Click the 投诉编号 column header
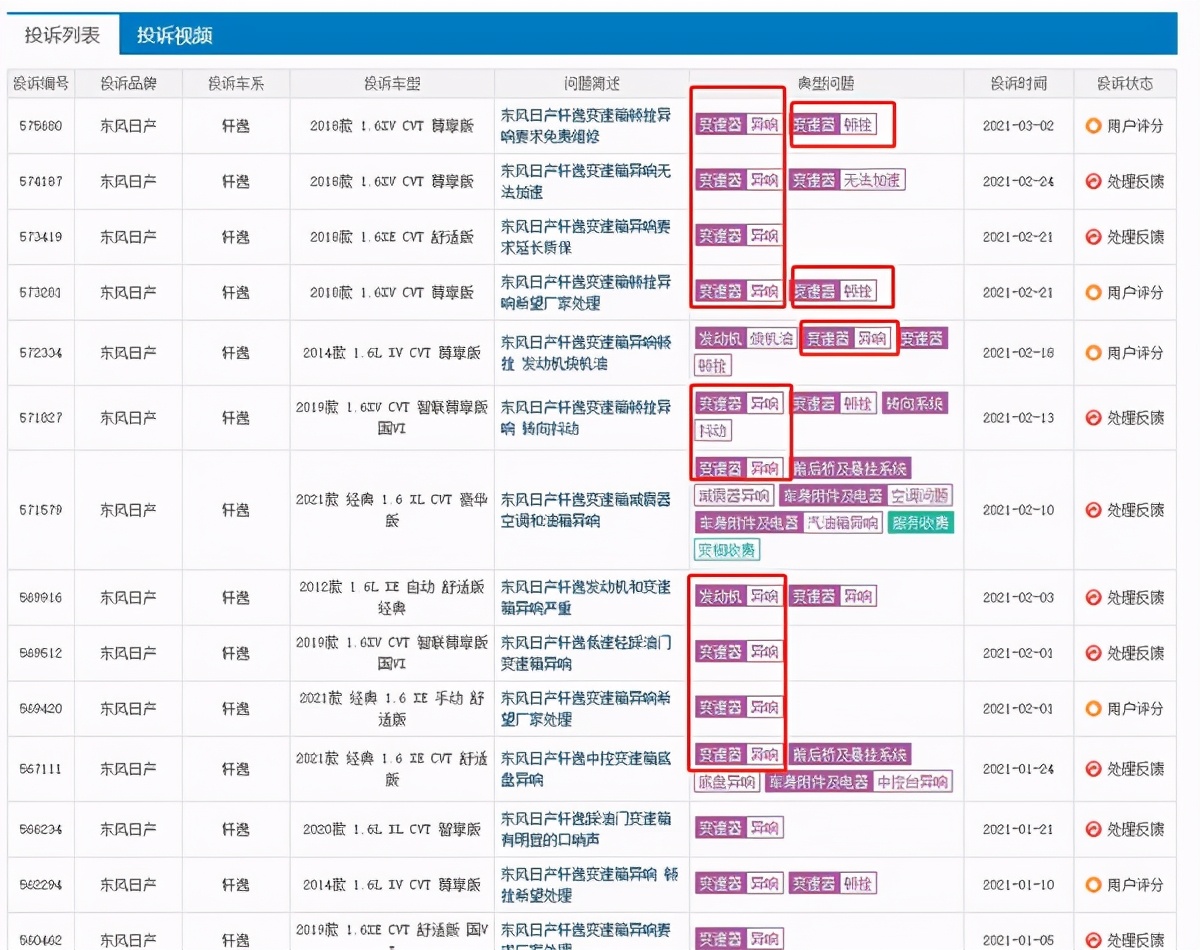Screen dimensions: 1200x950 pyautogui.click(x=41, y=84)
